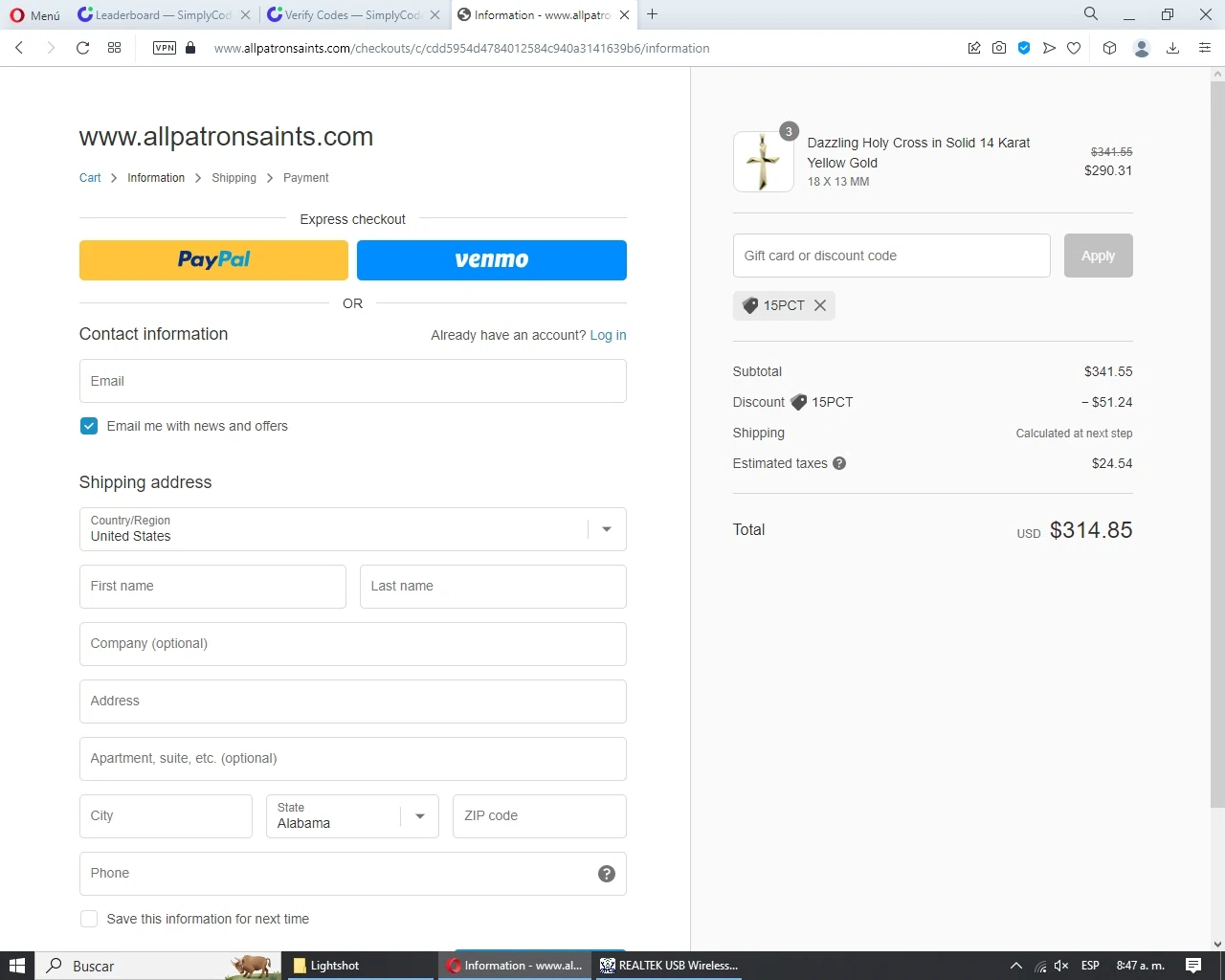Click the Shipping breadcrumb step
This screenshot has height=980, width=1225.
[x=234, y=178]
